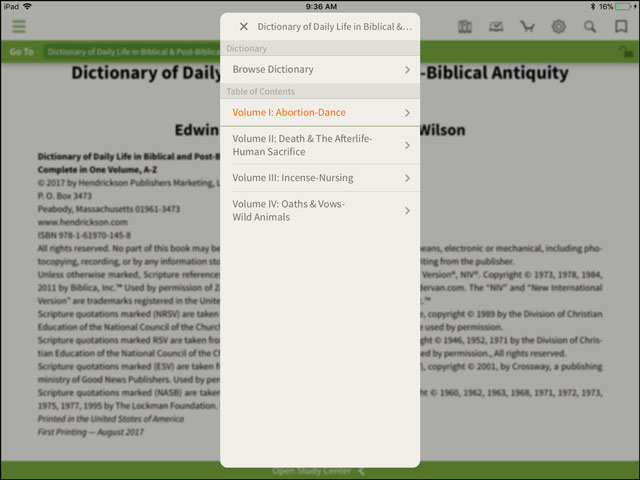Tap the Bluetooth status icon
Screen dimensions: 640x480
pos(593,7)
